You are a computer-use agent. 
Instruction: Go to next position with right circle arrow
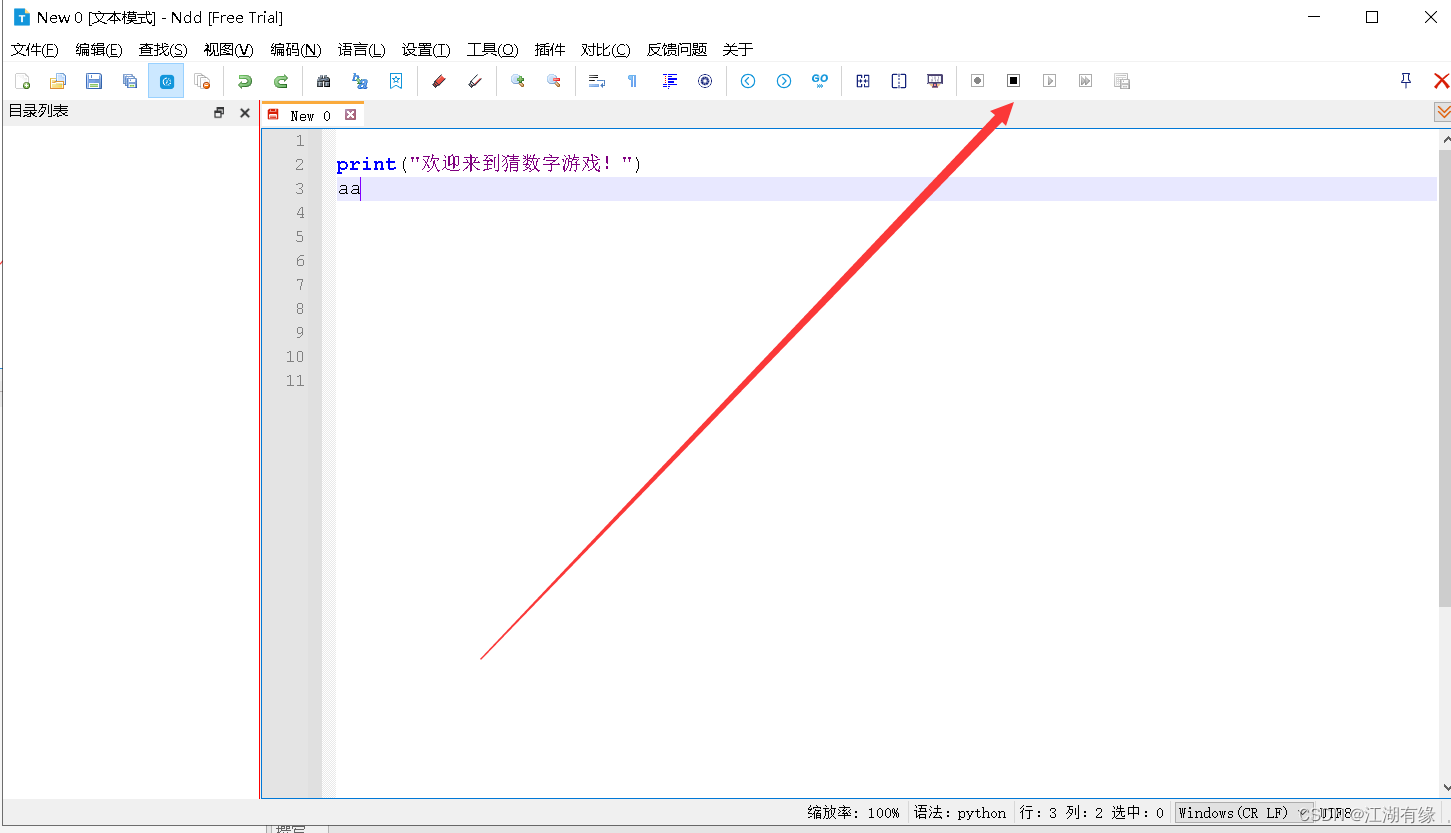tap(784, 81)
